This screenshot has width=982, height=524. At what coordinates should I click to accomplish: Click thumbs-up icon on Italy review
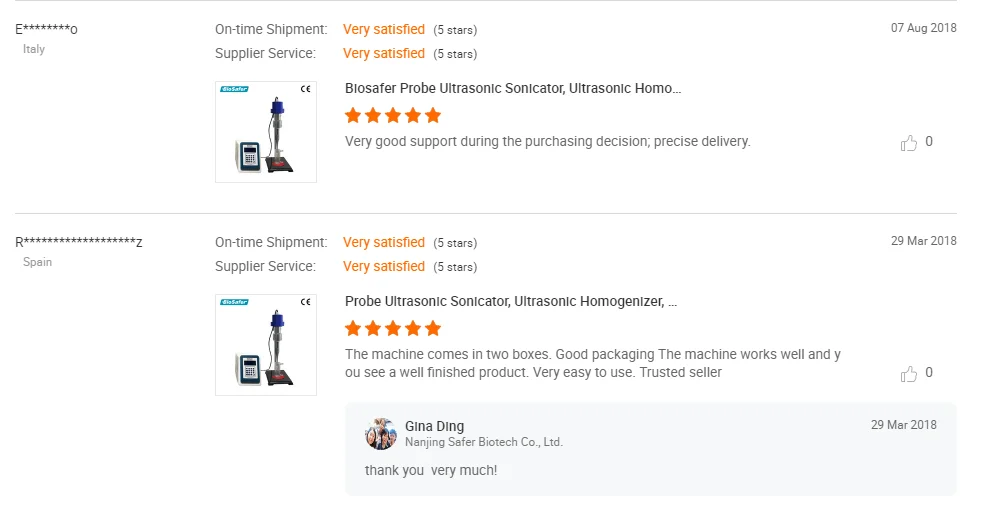(908, 143)
